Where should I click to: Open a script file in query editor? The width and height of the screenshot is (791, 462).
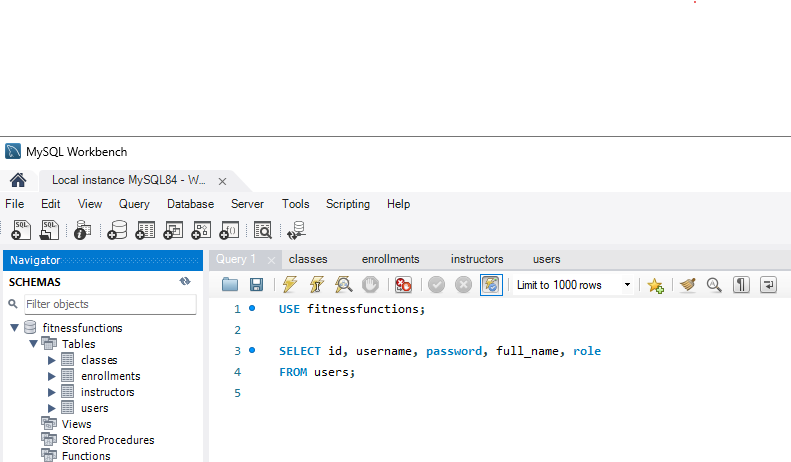coord(230,285)
